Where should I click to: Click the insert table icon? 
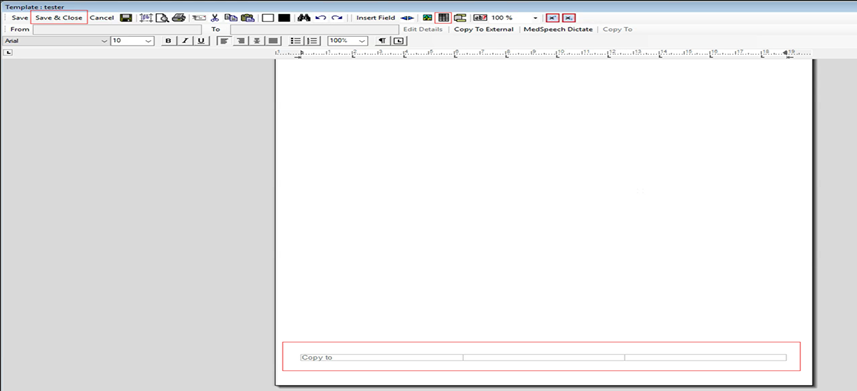[443, 18]
